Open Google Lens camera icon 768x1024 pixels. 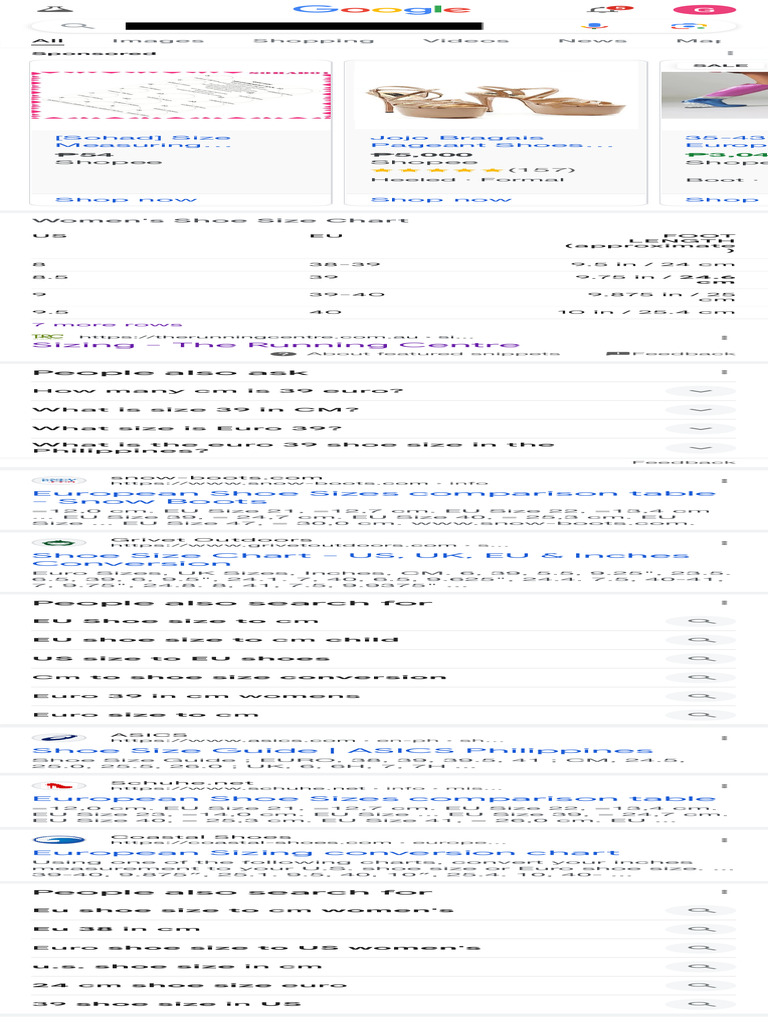pos(689,26)
